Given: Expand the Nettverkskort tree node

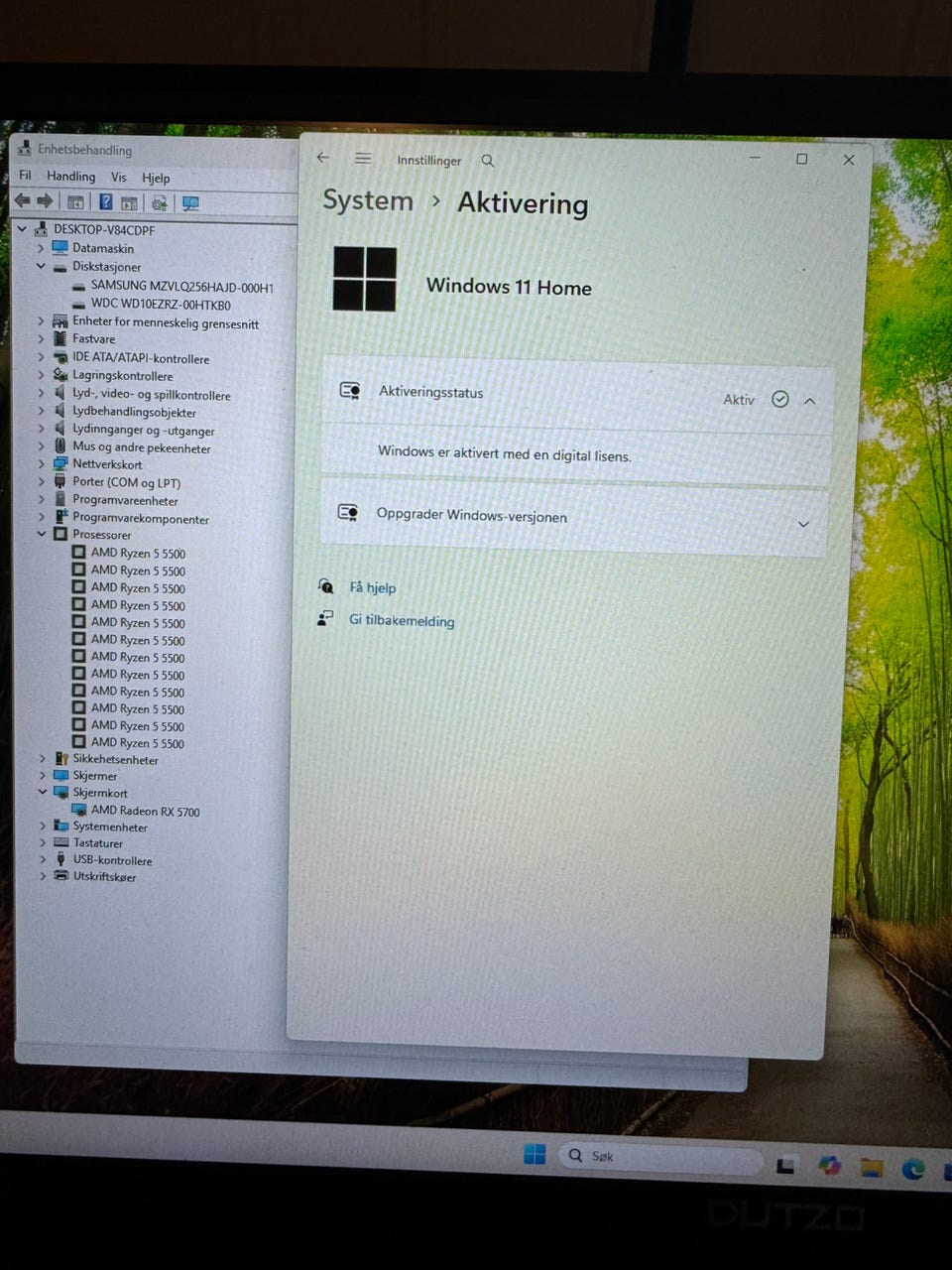Looking at the screenshot, I should 41,464.
